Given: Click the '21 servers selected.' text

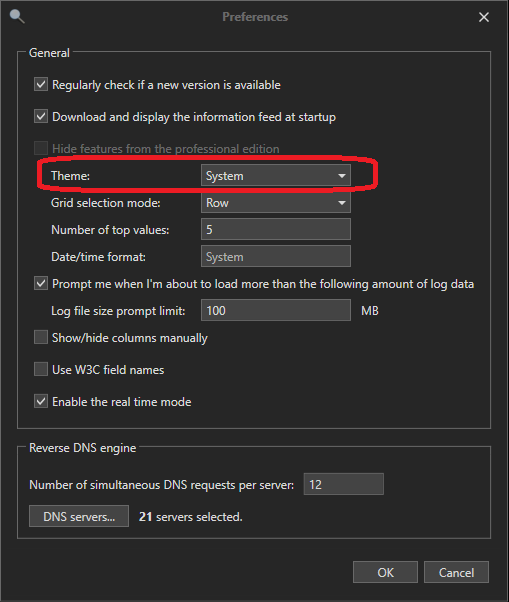Looking at the screenshot, I should (191, 517).
